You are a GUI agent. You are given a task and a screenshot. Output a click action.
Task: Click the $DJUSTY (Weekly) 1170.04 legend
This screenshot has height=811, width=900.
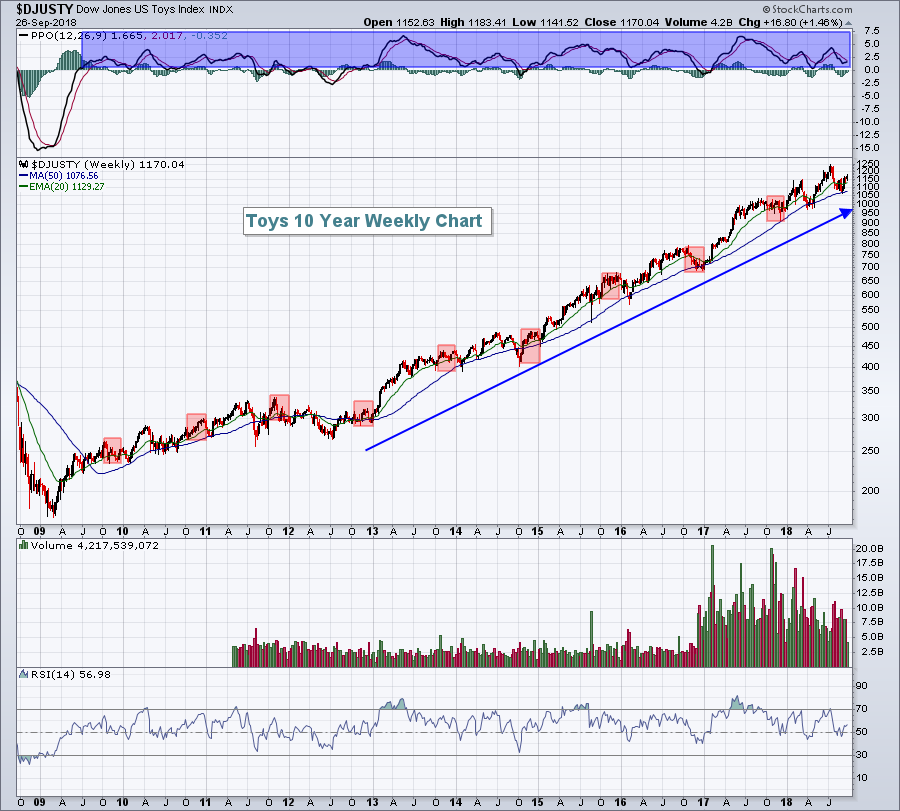click(107, 165)
